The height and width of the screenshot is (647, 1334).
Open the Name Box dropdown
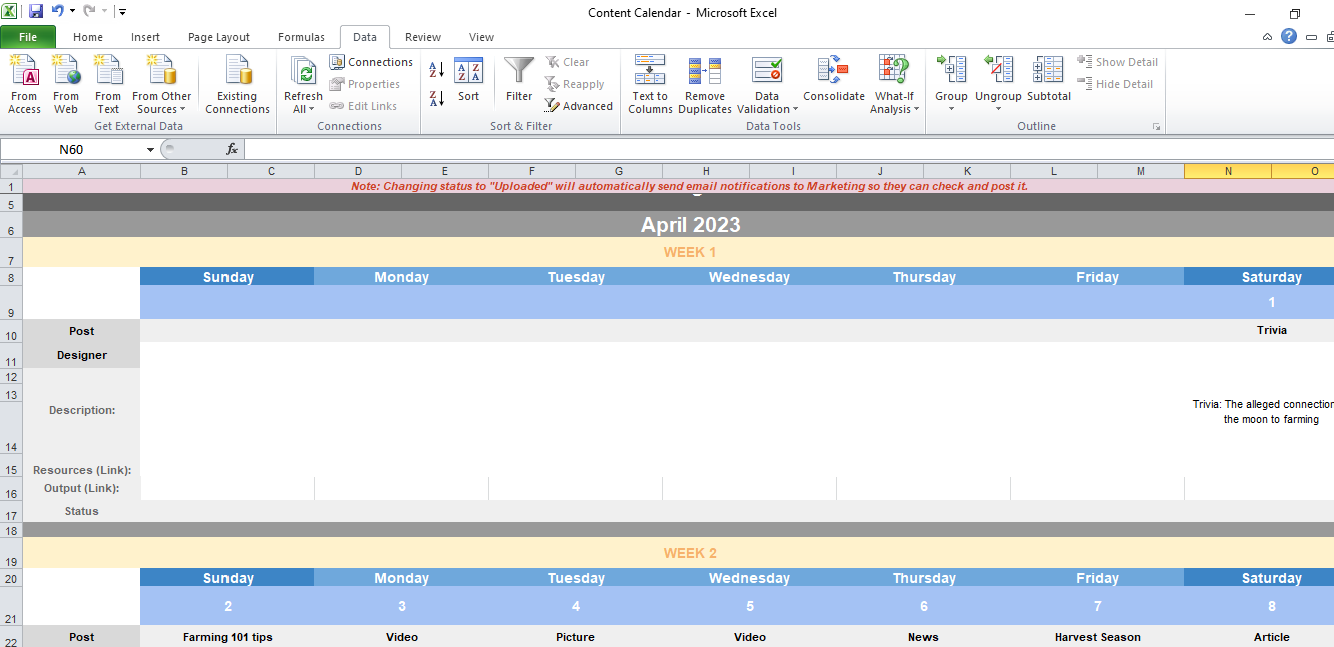tap(150, 149)
